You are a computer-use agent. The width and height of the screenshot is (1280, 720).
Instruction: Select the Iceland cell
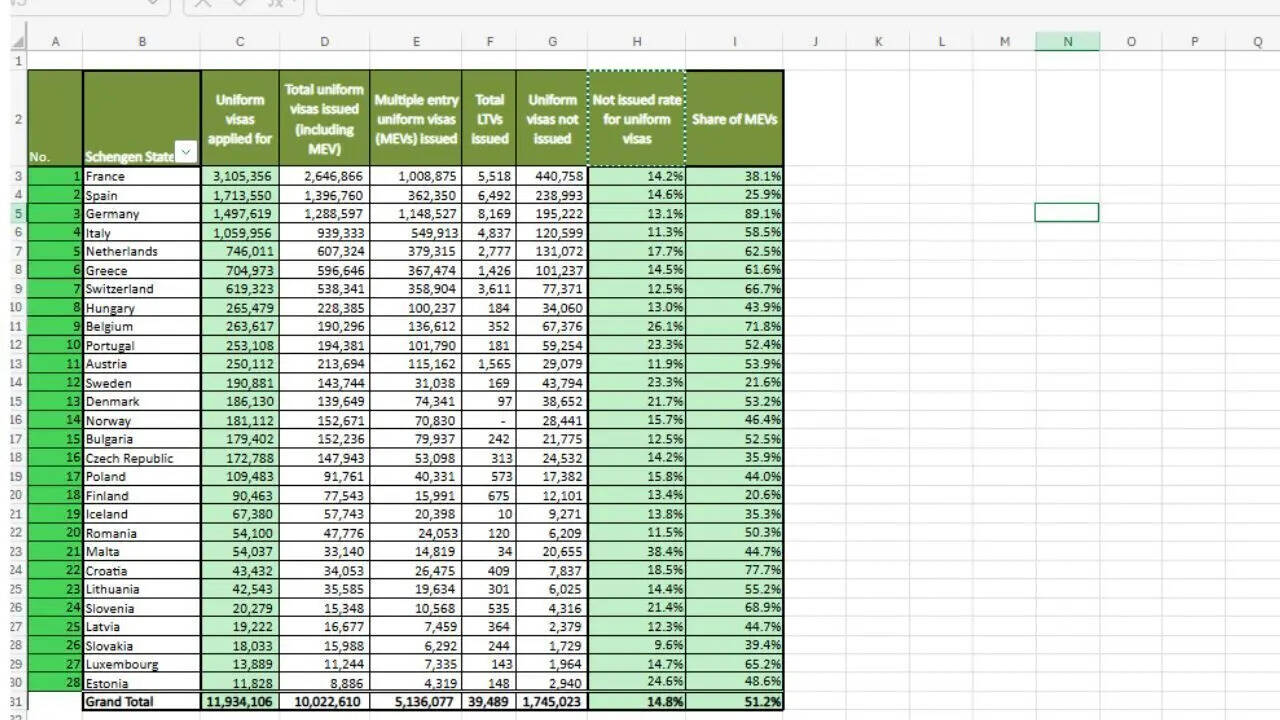(x=141, y=513)
